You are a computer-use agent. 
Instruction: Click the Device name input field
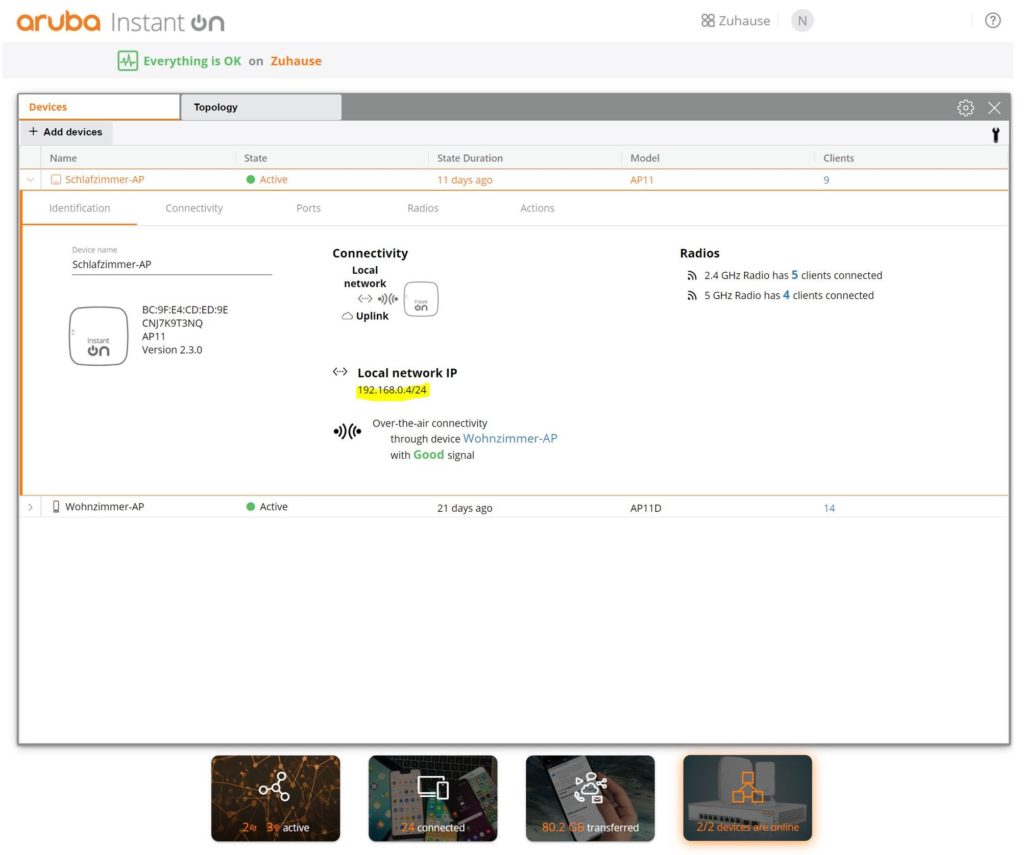coord(172,265)
